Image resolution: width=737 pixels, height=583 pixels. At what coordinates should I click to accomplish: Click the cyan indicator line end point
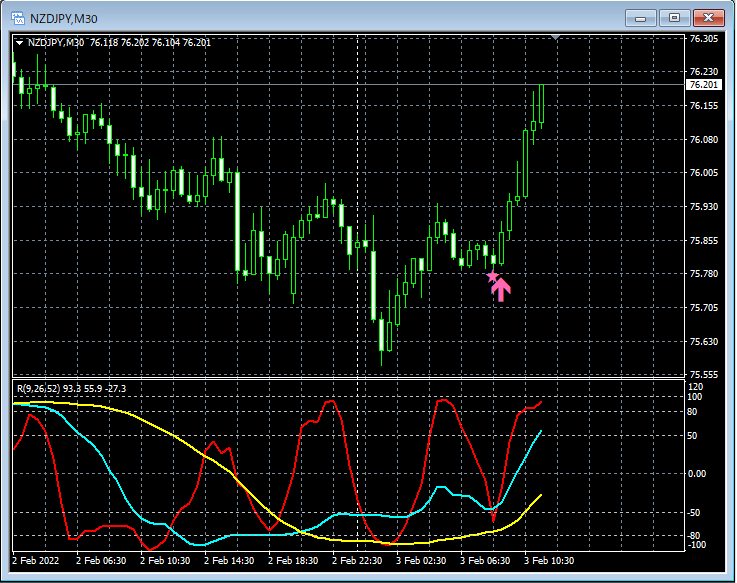[x=541, y=431]
